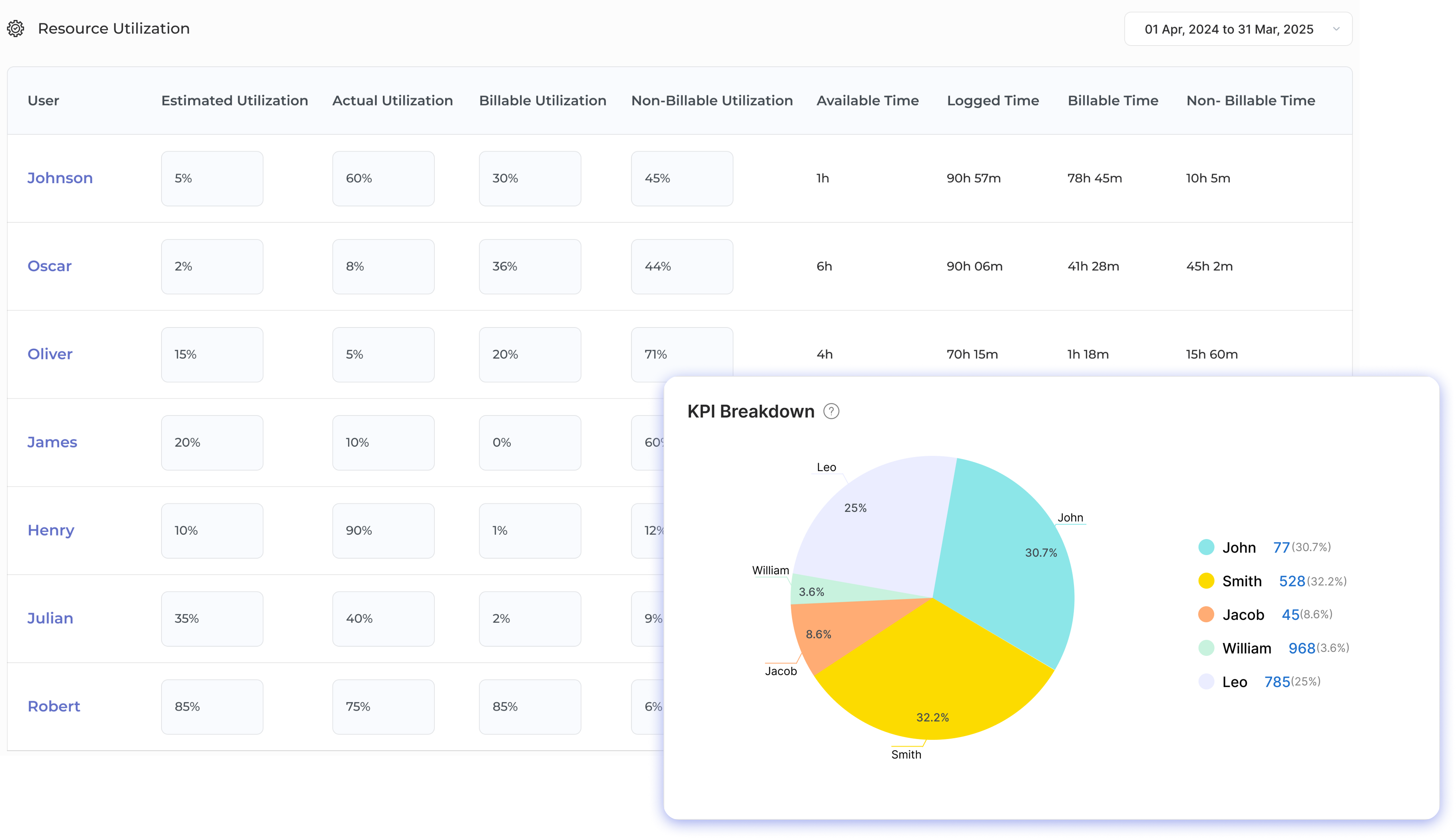Click Henry's Actual Utilization 90% field
Image resolution: width=1456 pixels, height=839 pixels.
click(x=383, y=531)
